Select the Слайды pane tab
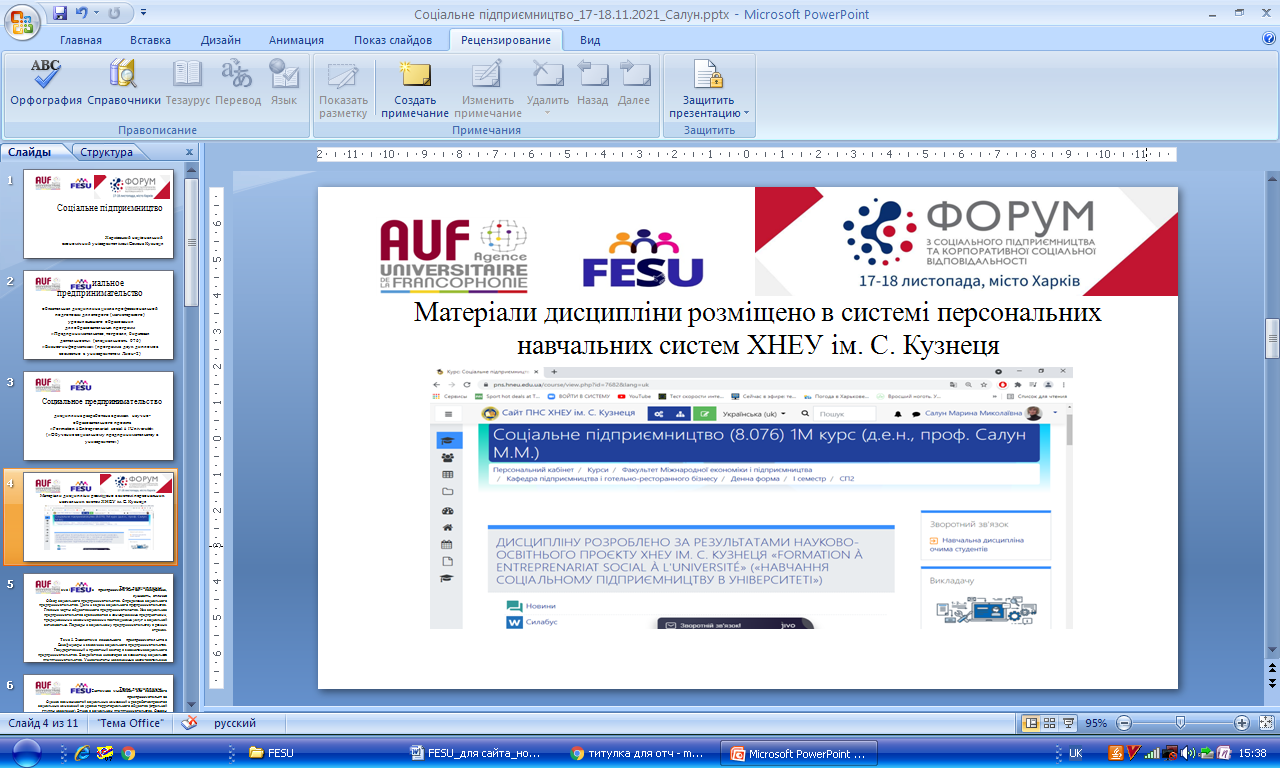1280x768 pixels. click(x=31, y=152)
